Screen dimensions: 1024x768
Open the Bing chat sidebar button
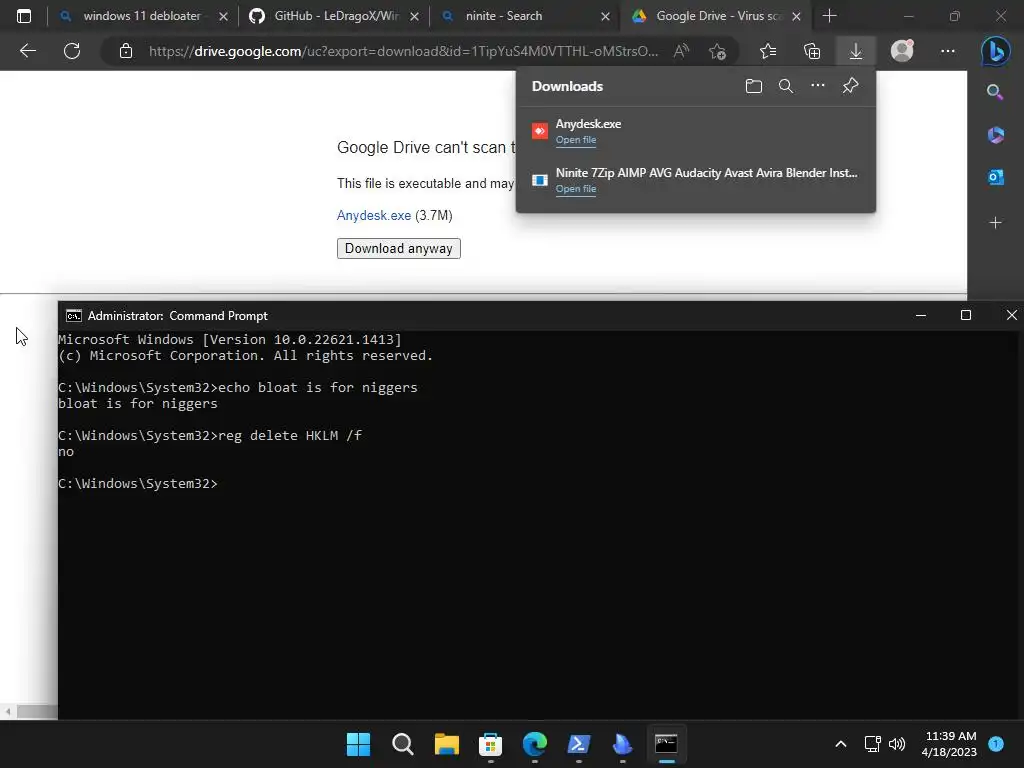[995, 51]
